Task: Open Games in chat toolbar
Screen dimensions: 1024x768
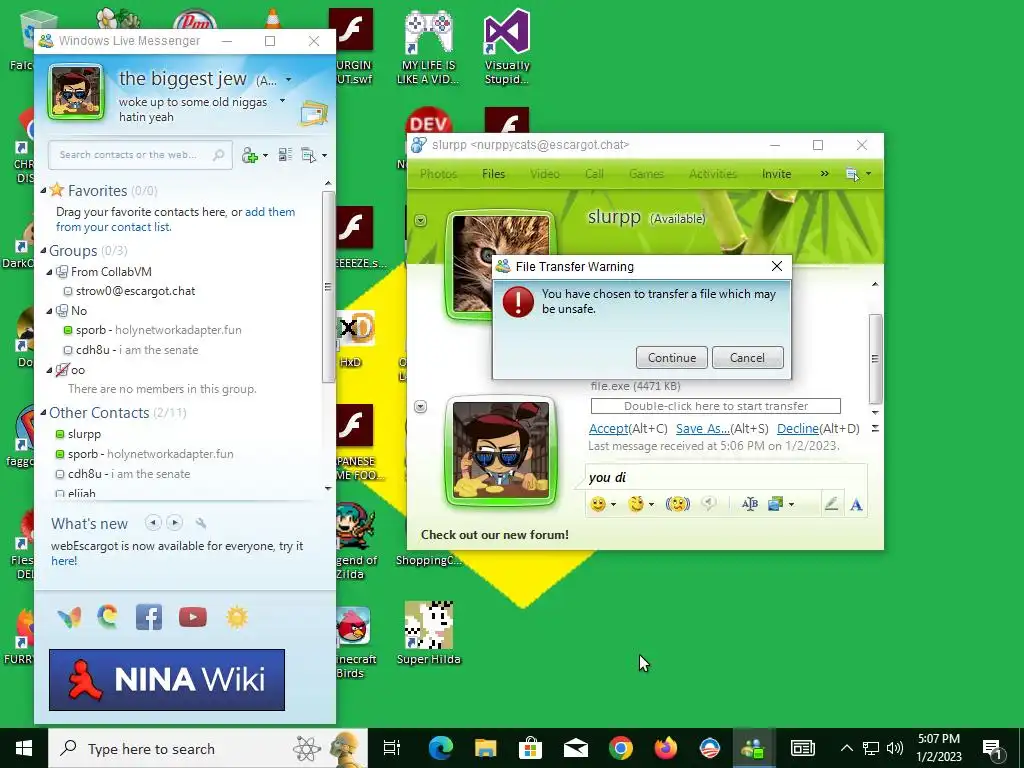Action: (646, 174)
